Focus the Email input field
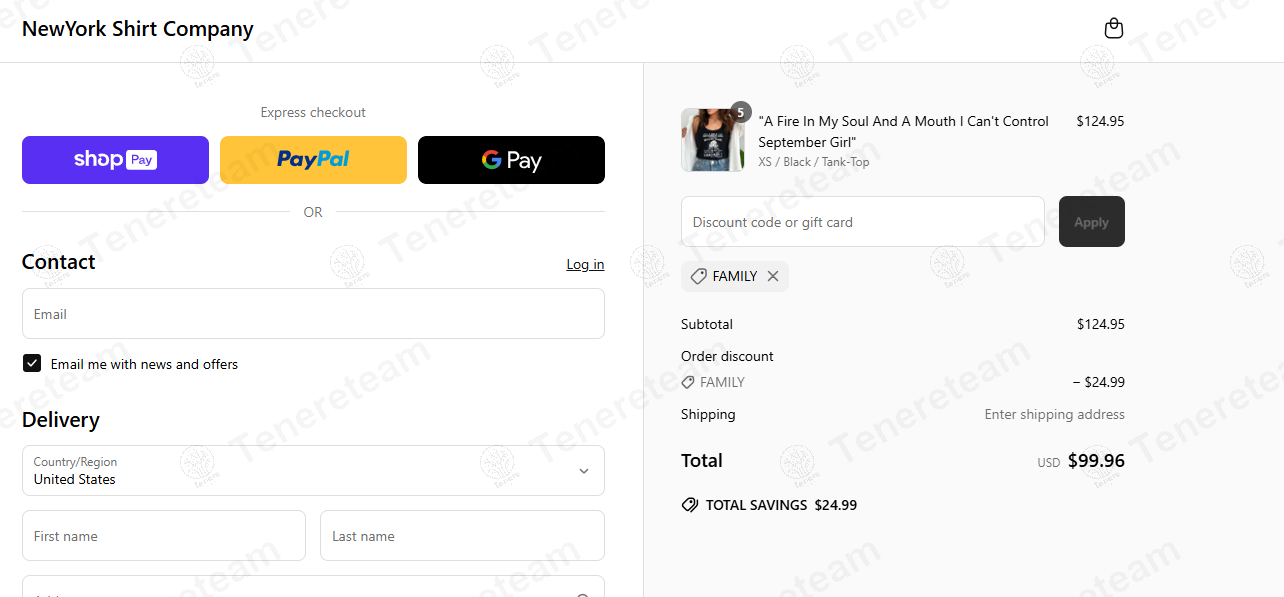Image resolution: width=1284 pixels, height=597 pixels. [x=313, y=314]
